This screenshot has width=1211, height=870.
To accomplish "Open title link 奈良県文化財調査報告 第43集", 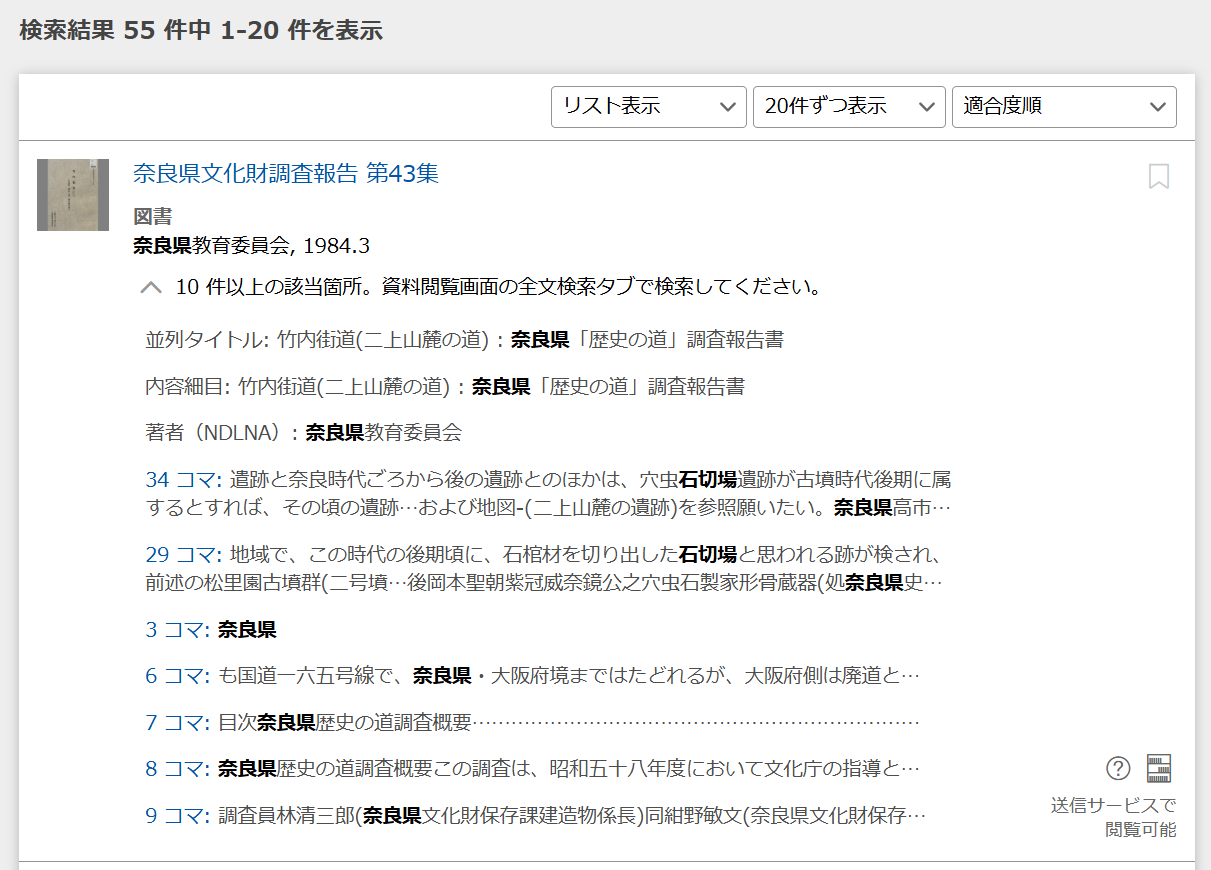I will 286,174.
